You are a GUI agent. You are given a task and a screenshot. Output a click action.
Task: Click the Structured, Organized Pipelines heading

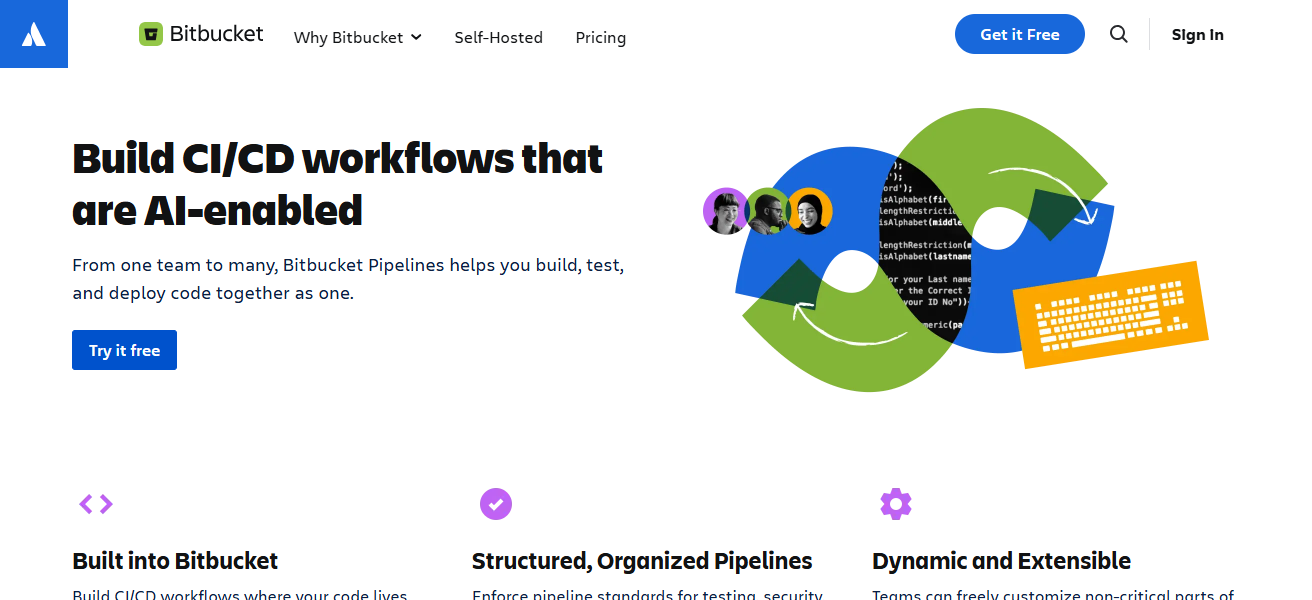tap(642, 561)
